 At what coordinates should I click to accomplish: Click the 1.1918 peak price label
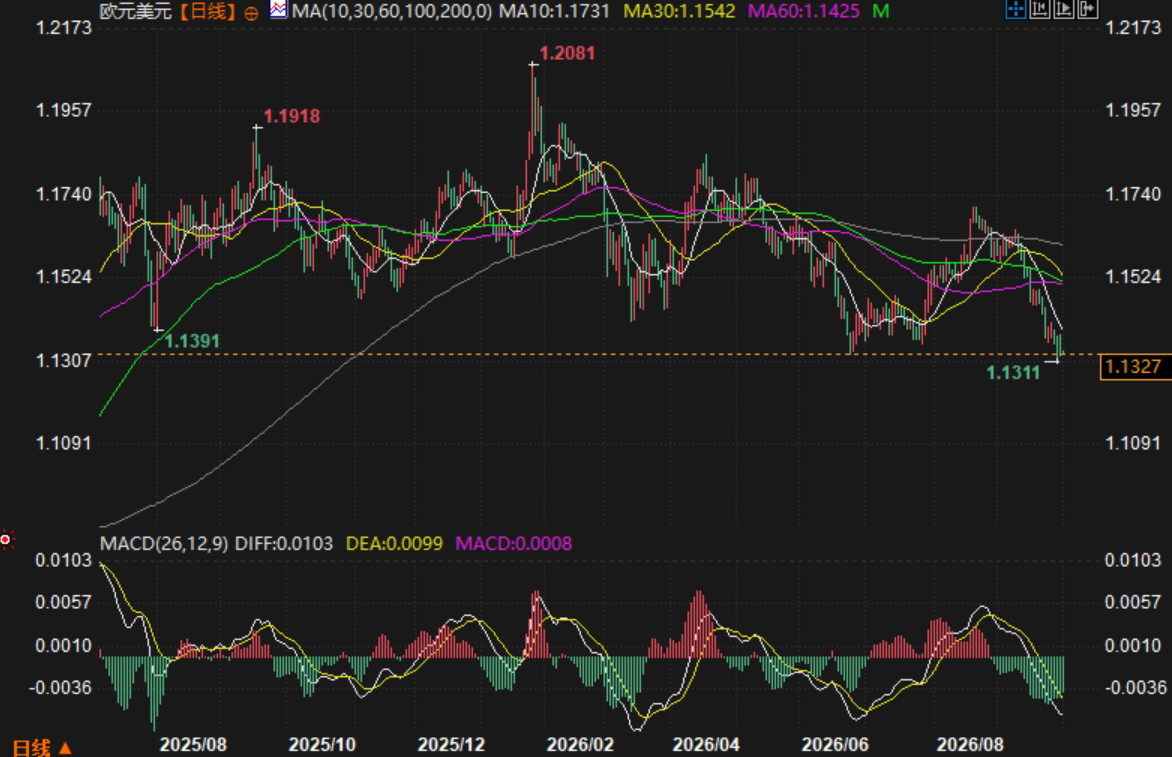(292, 116)
